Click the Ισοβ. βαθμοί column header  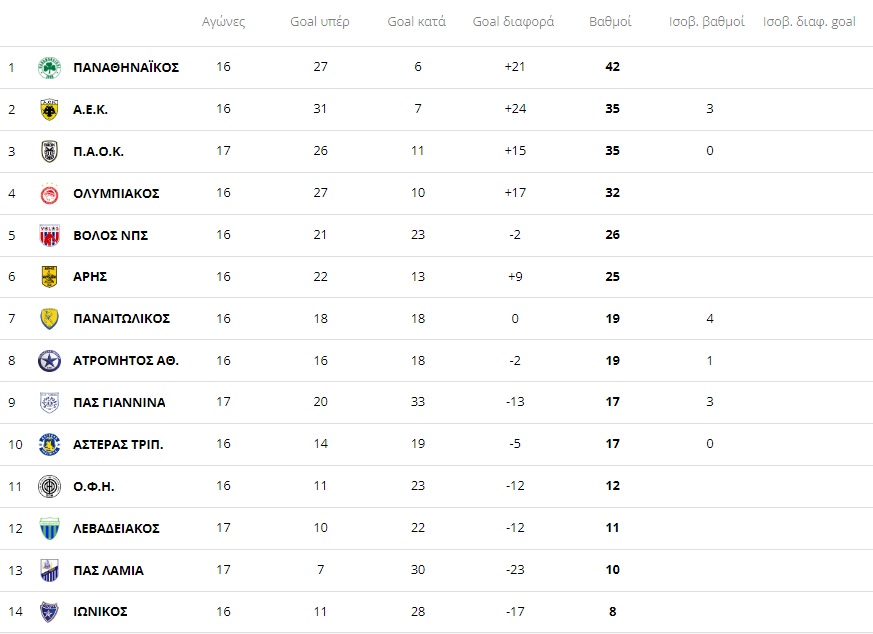(x=707, y=22)
